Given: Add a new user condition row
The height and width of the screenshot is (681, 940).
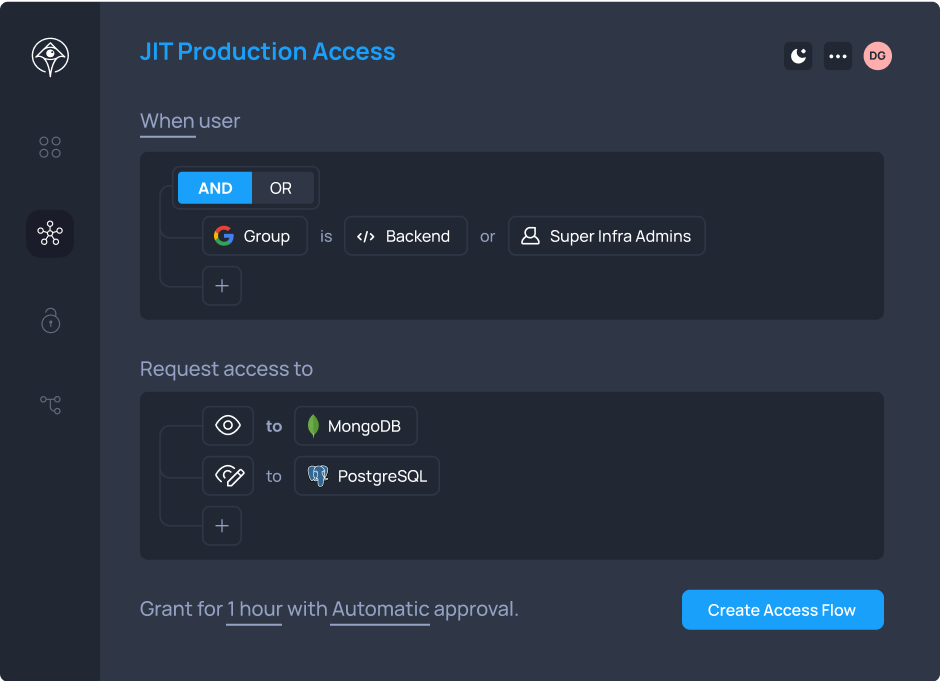Looking at the screenshot, I should pyautogui.click(x=222, y=286).
